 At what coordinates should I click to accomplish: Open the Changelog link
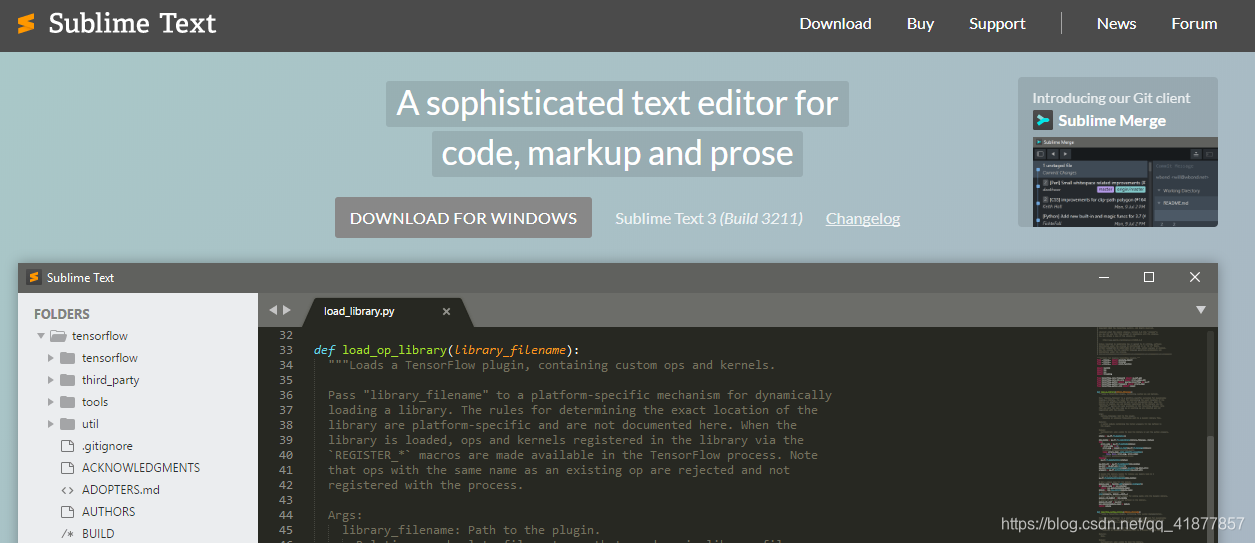click(x=863, y=218)
